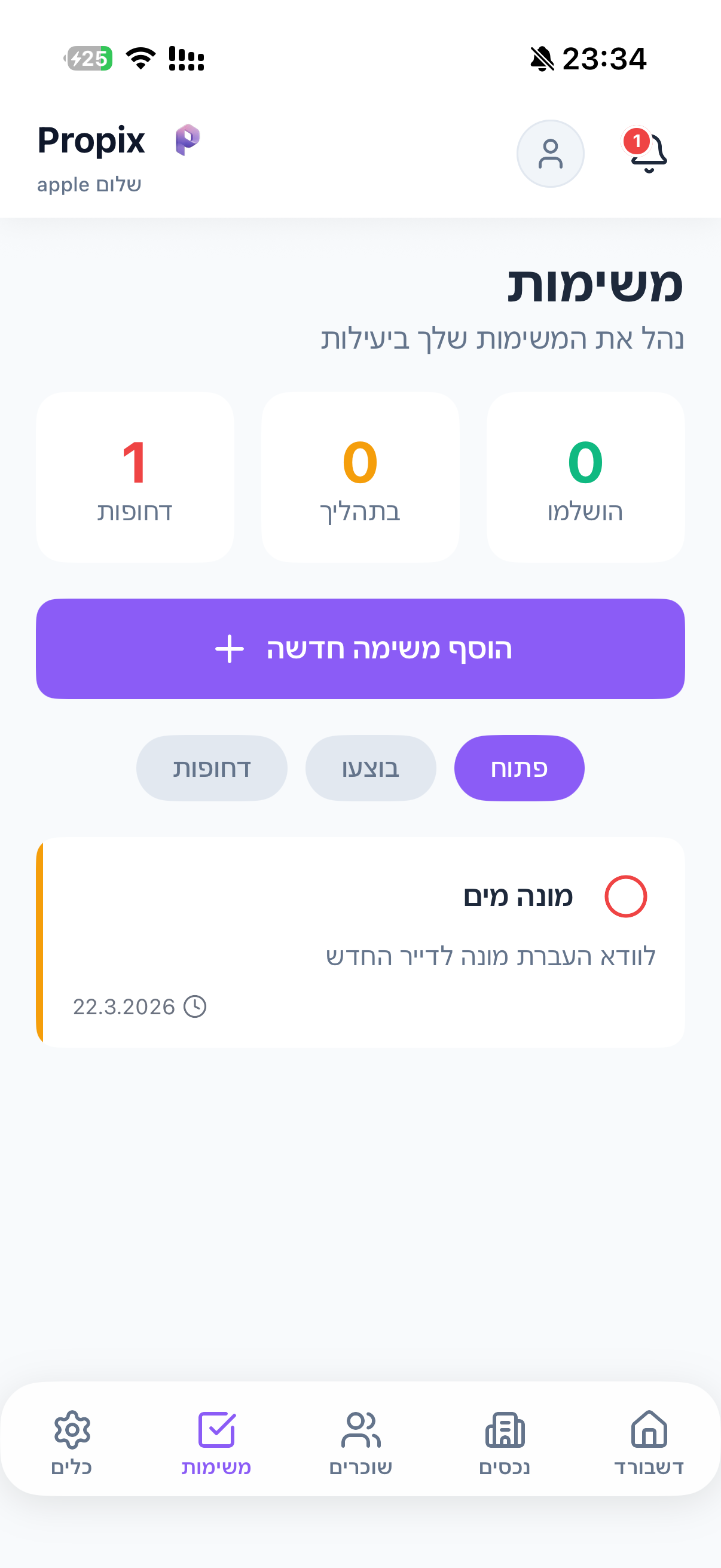Select the פתוח filter chip
Screen dimensions: 721x1568
pos(519,768)
